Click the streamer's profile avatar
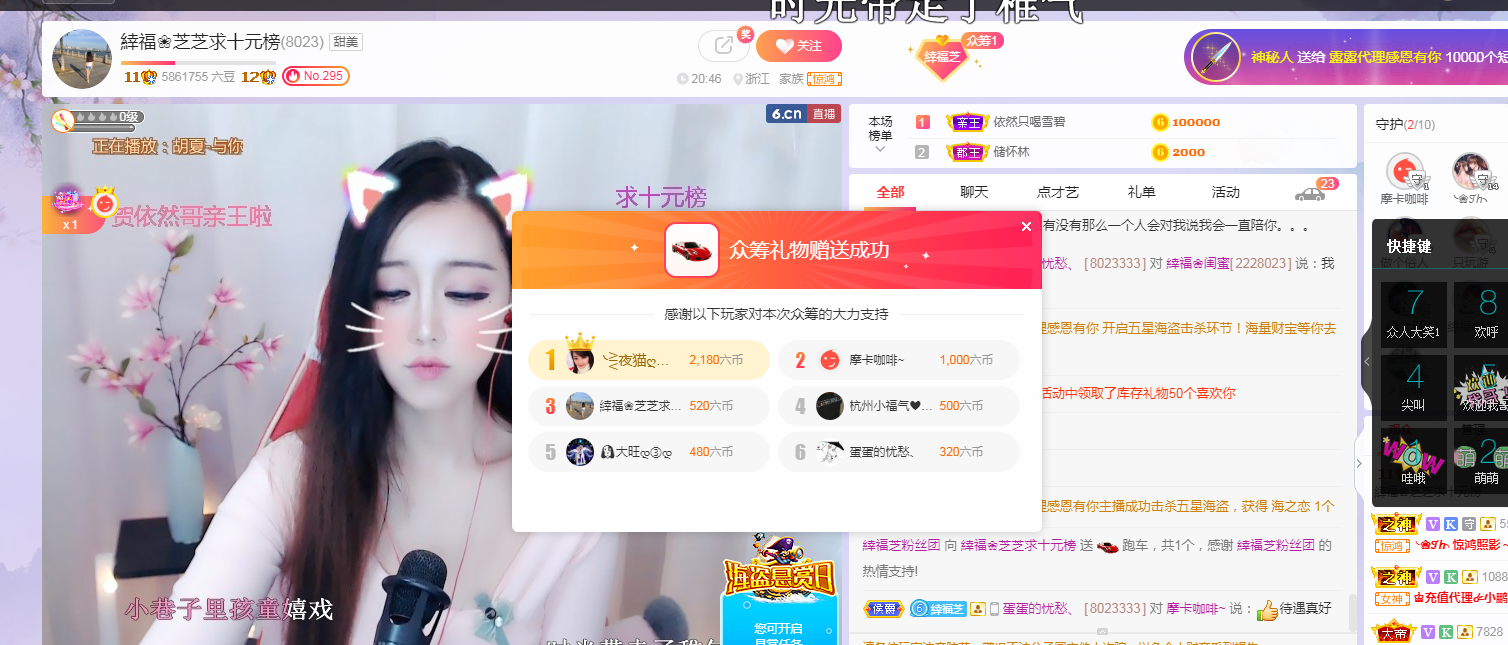Screen dimensions: 1508x645 (82, 59)
